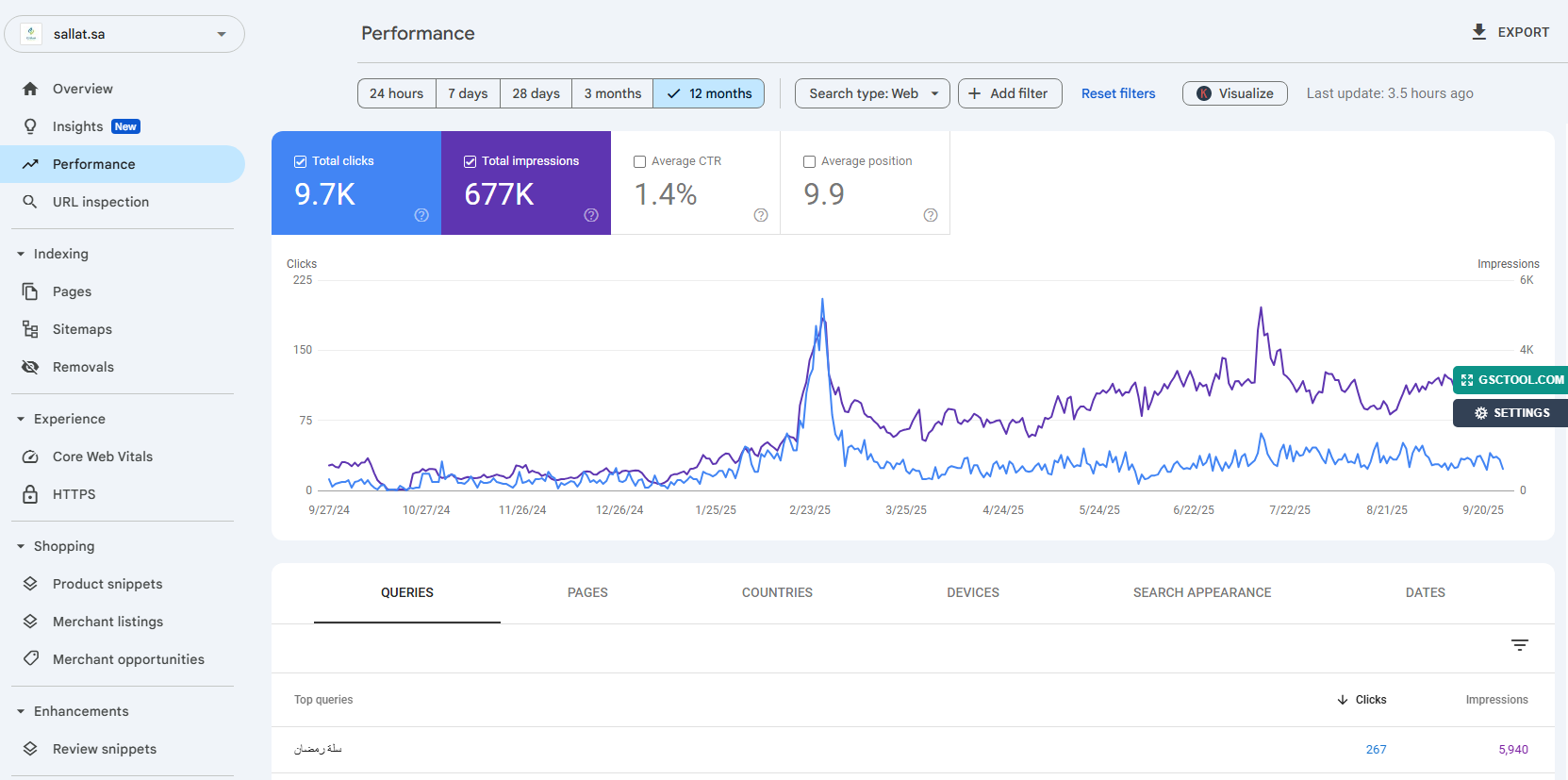This screenshot has height=780, width=1568.
Task: Enable the Average position checkbox
Action: click(809, 161)
